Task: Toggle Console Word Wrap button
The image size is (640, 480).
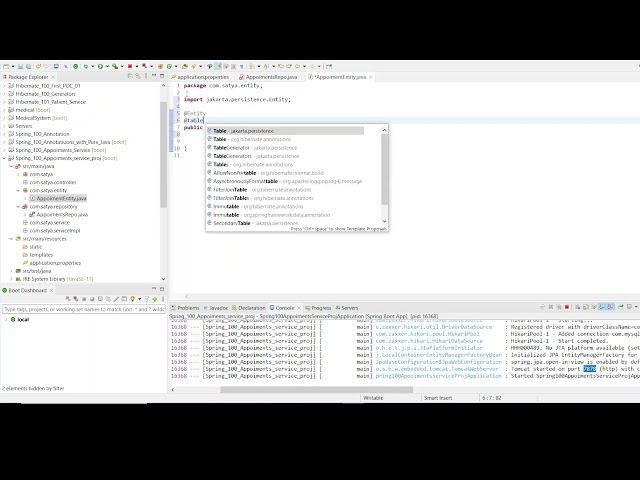Action: click(x=594, y=307)
